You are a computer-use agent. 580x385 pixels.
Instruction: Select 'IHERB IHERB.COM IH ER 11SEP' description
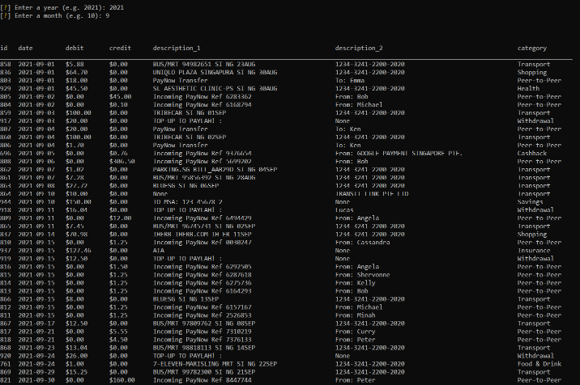click(202, 234)
